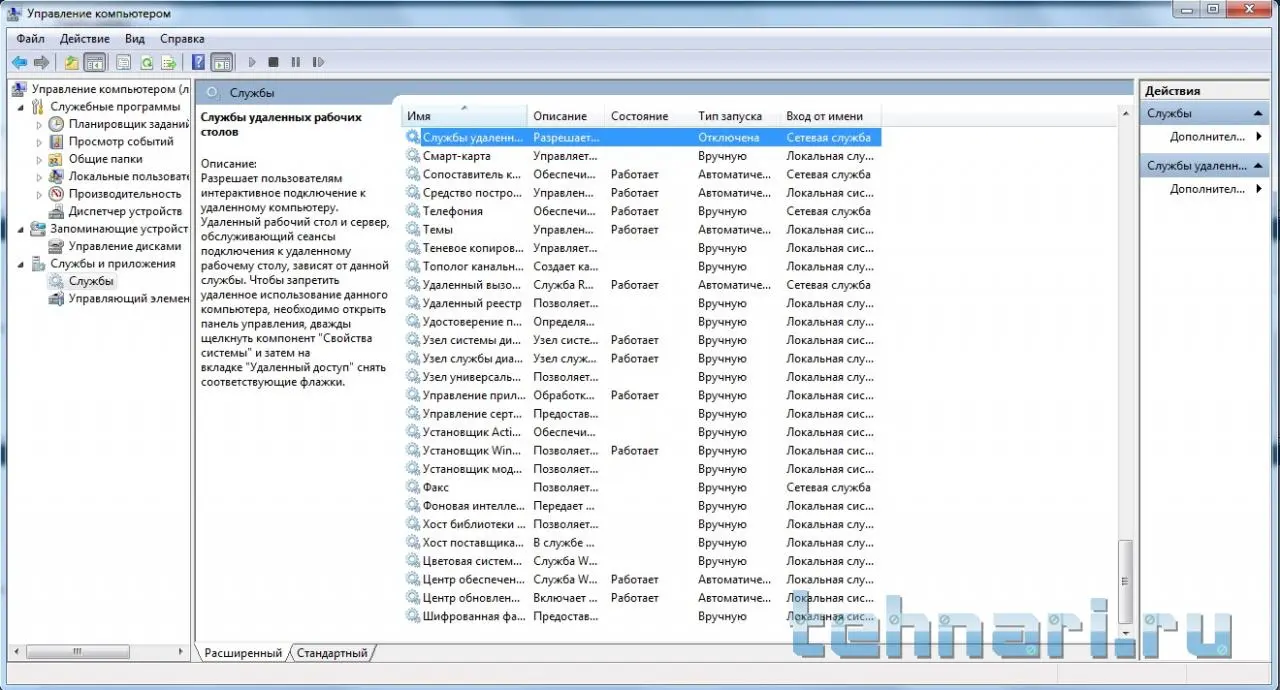The height and width of the screenshot is (690, 1280).
Task: Click the tree pane horizontal scrollbar thumb
Action: click(x=77, y=652)
